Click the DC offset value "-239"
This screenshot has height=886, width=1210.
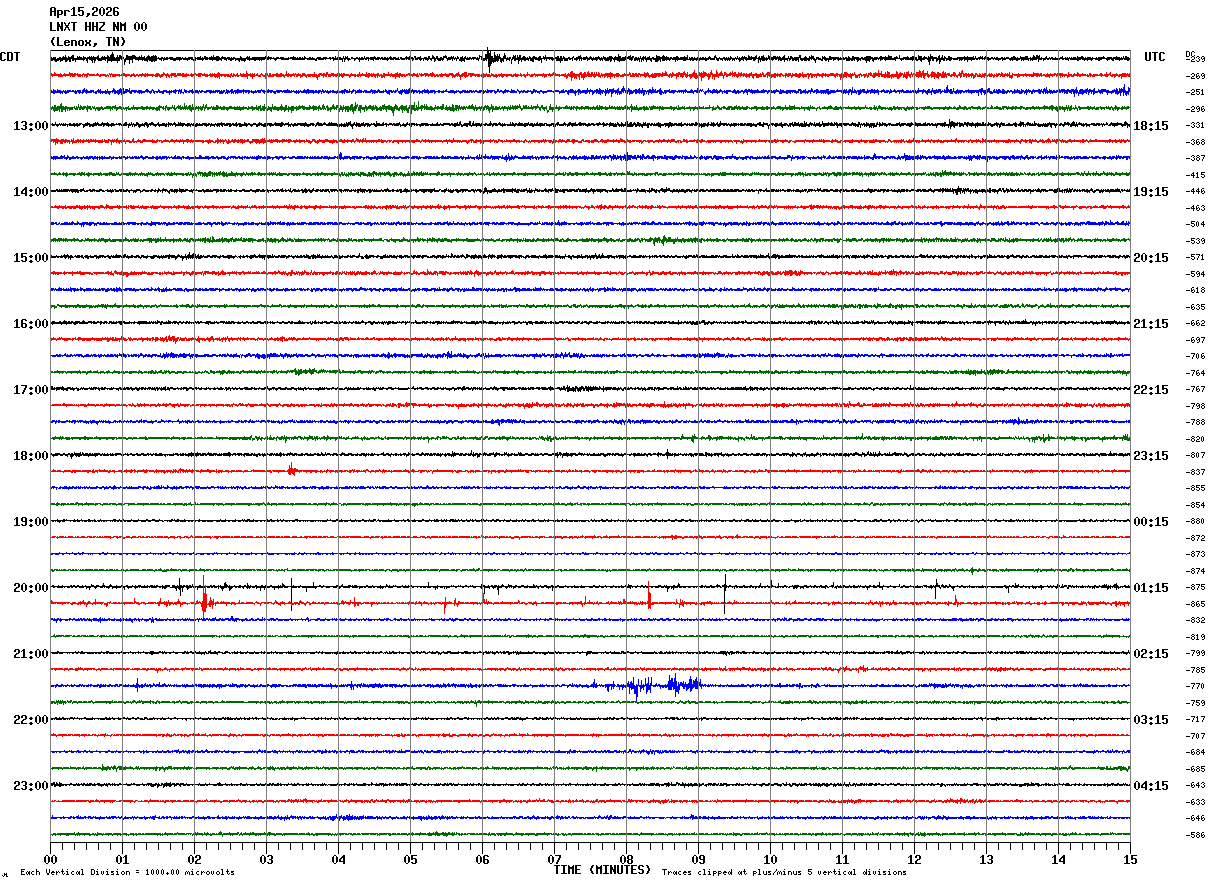tap(1195, 59)
